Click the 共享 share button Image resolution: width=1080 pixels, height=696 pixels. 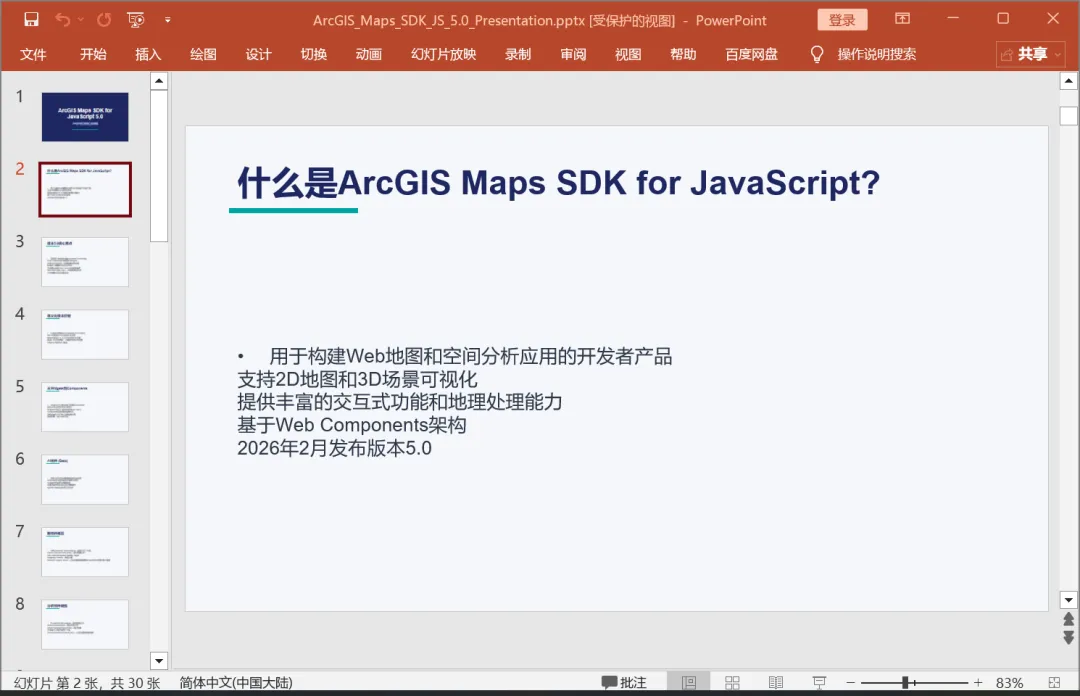[1031, 54]
